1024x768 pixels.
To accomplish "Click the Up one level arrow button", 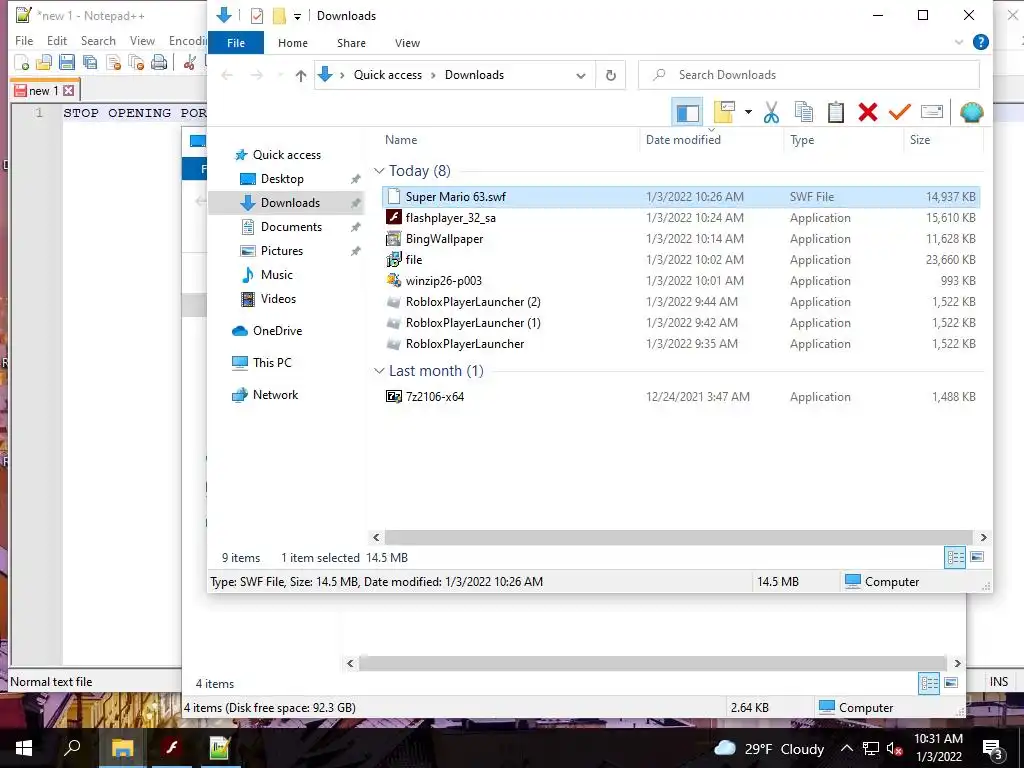I will (x=300, y=75).
